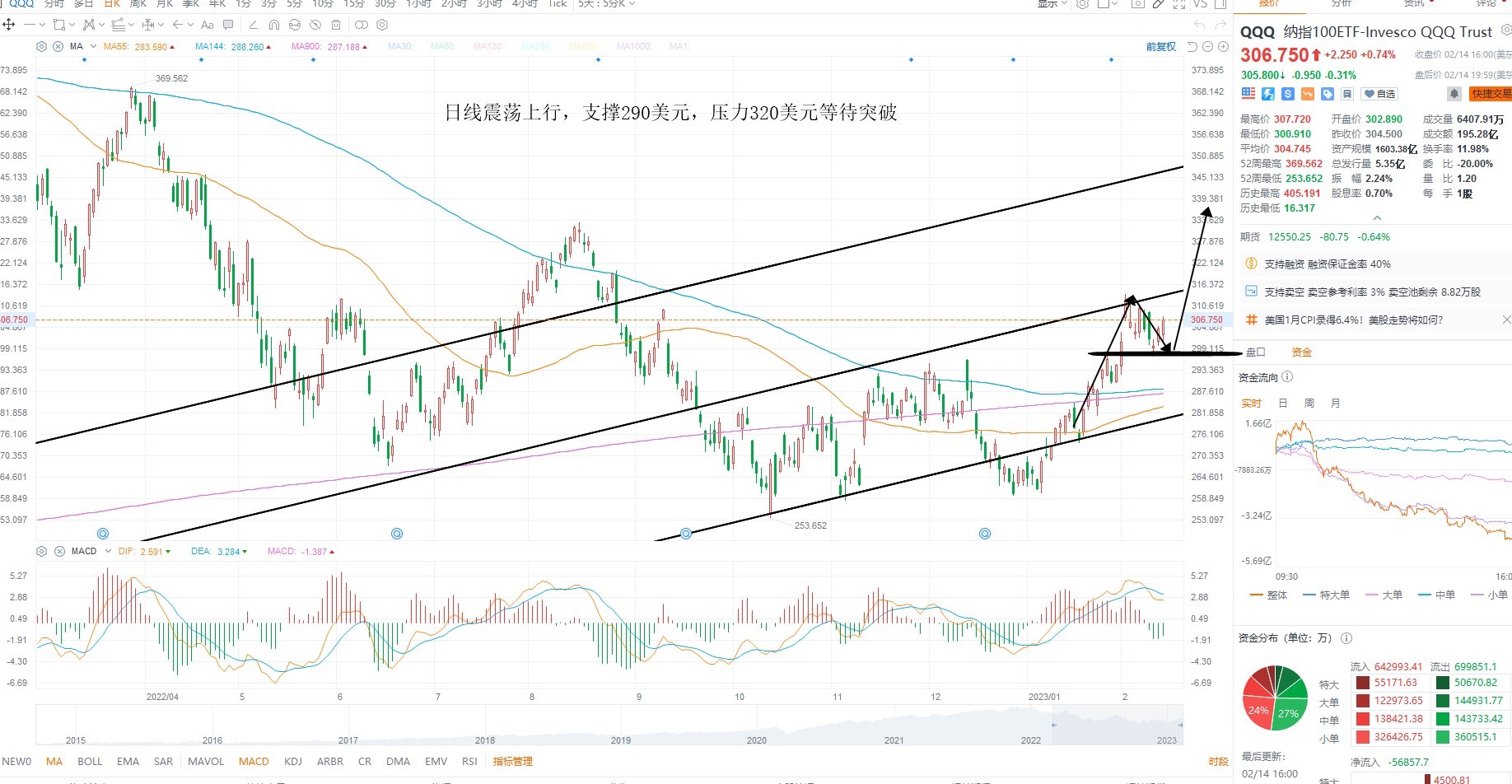Select the 实时 capital flow tab
The image size is (1512, 784).
click(x=1251, y=404)
